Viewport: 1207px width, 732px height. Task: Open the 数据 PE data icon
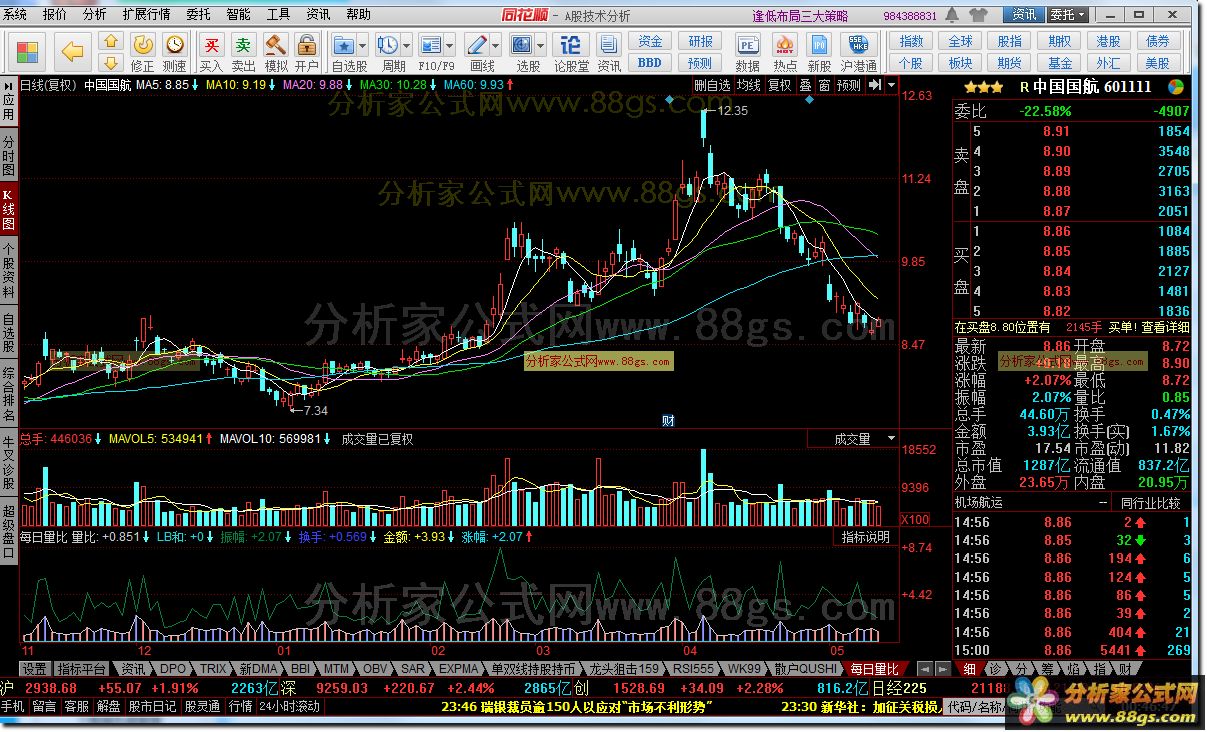click(x=747, y=52)
